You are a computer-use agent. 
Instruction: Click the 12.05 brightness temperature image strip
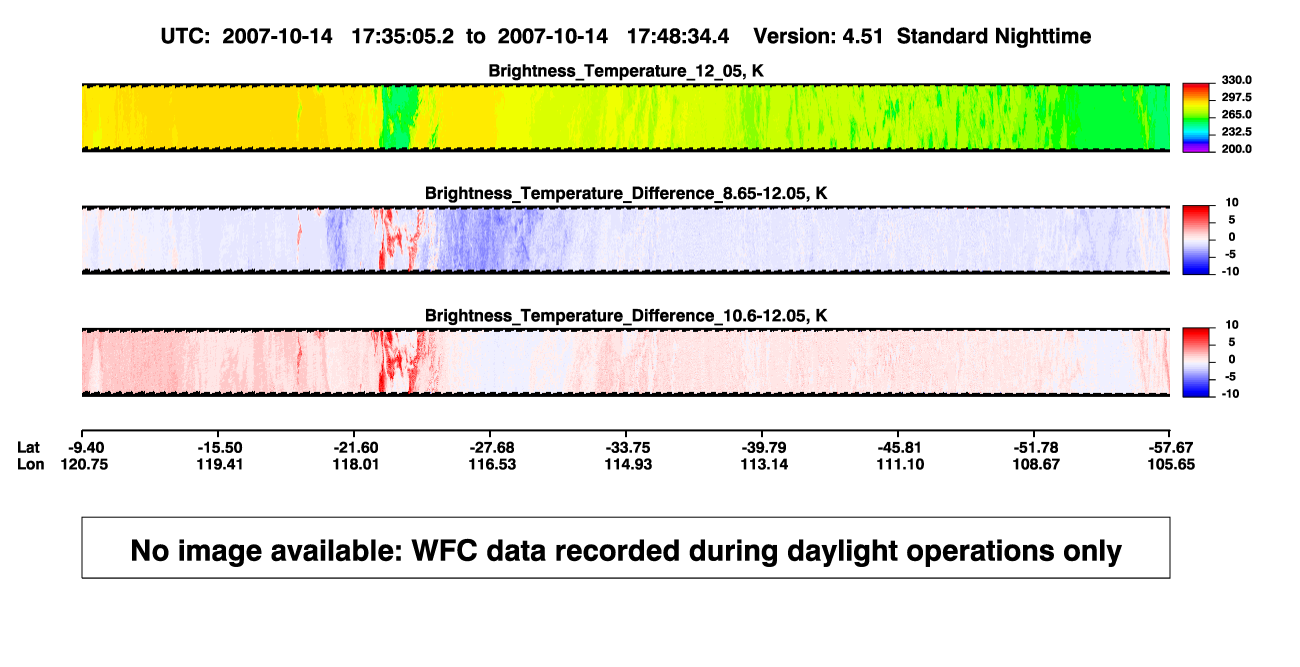(x=626, y=117)
